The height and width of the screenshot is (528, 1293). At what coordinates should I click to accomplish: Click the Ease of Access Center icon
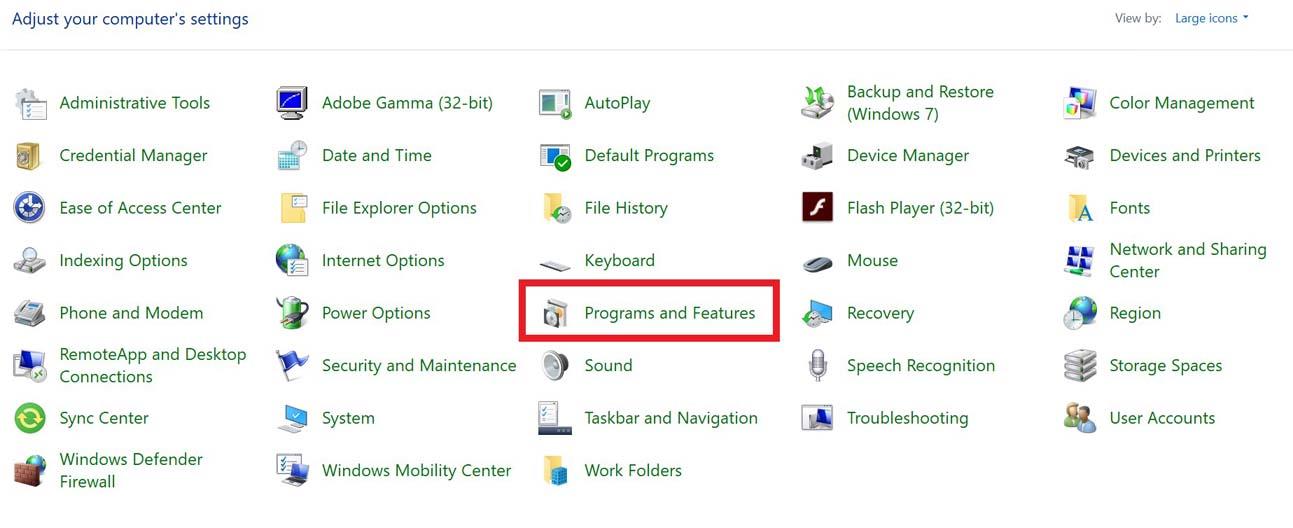30,208
